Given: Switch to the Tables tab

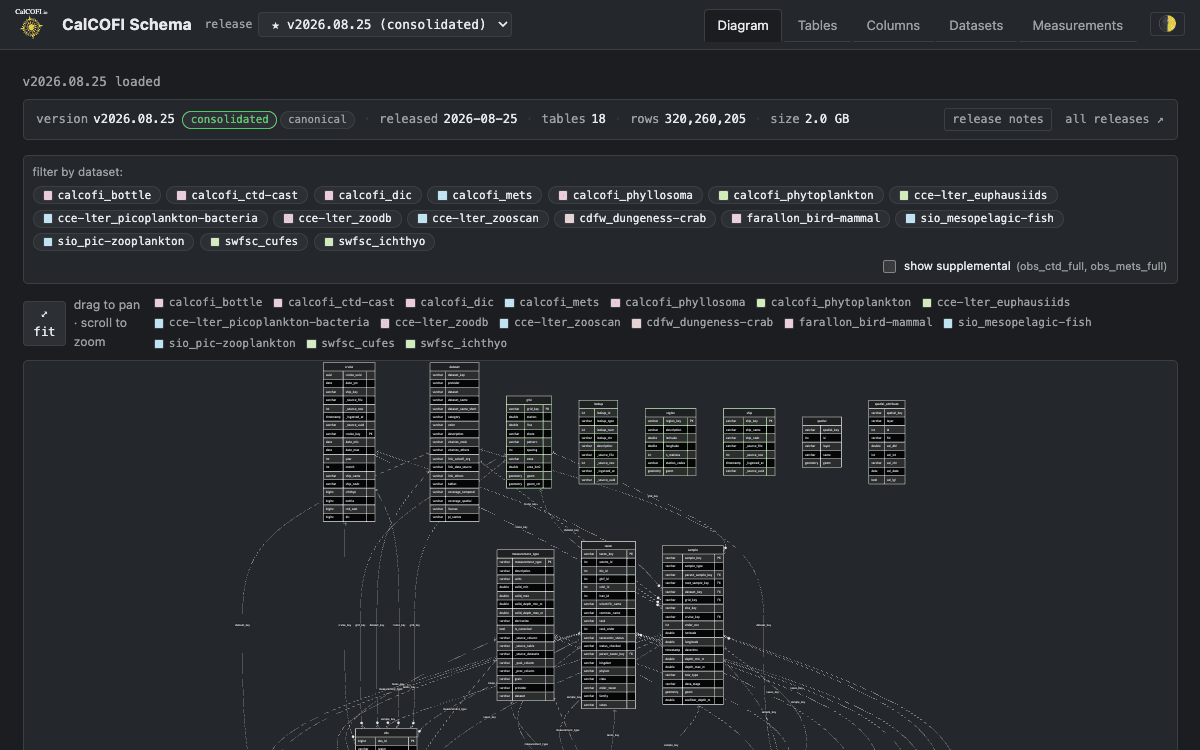Looking at the screenshot, I should click(x=817, y=25).
